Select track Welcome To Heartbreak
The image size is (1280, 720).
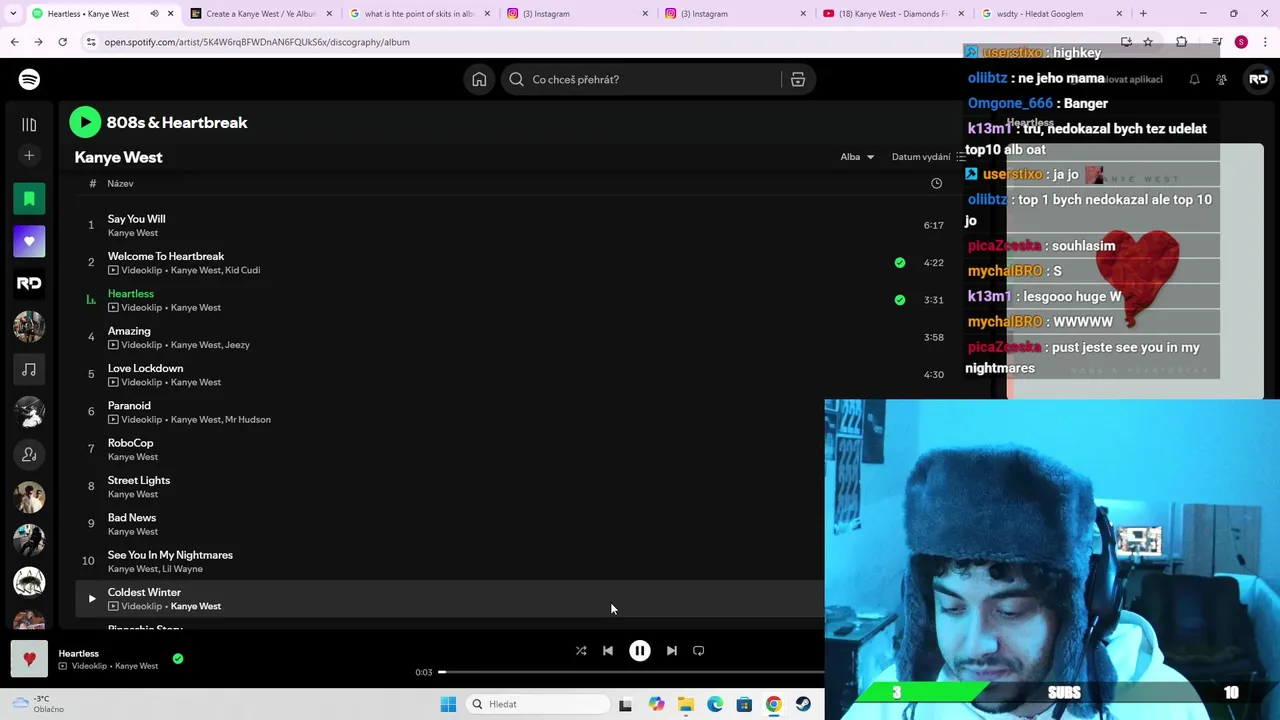[166, 256]
